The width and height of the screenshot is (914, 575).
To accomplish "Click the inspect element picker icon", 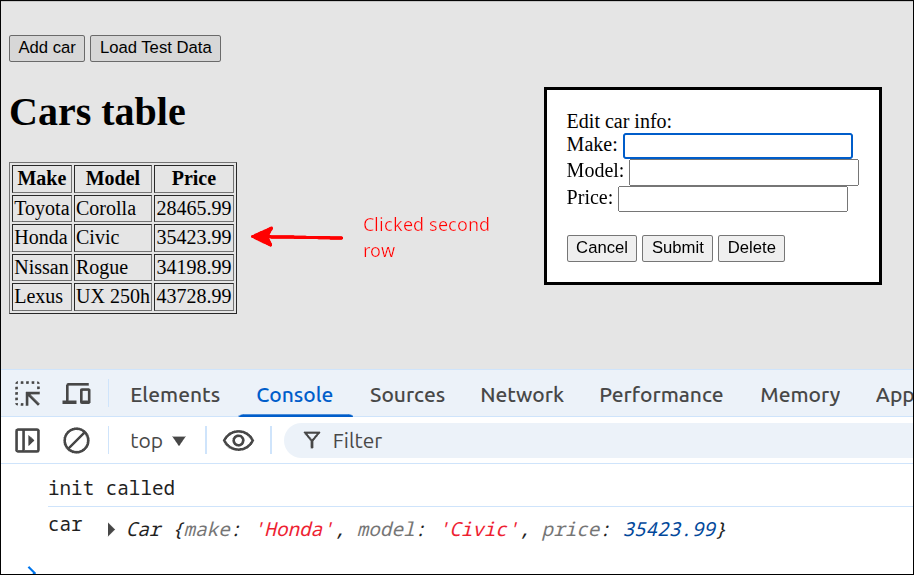I will pos(28,394).
